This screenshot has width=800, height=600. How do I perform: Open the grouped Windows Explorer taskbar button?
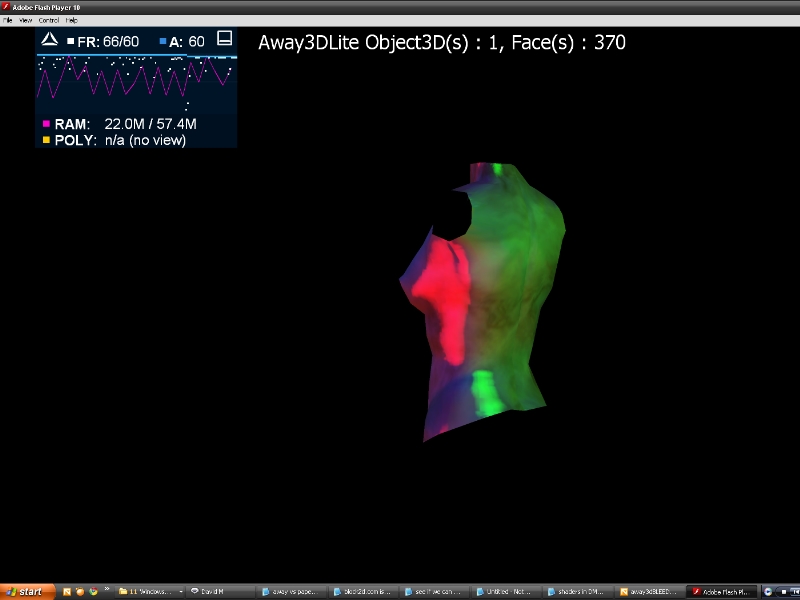148,592
